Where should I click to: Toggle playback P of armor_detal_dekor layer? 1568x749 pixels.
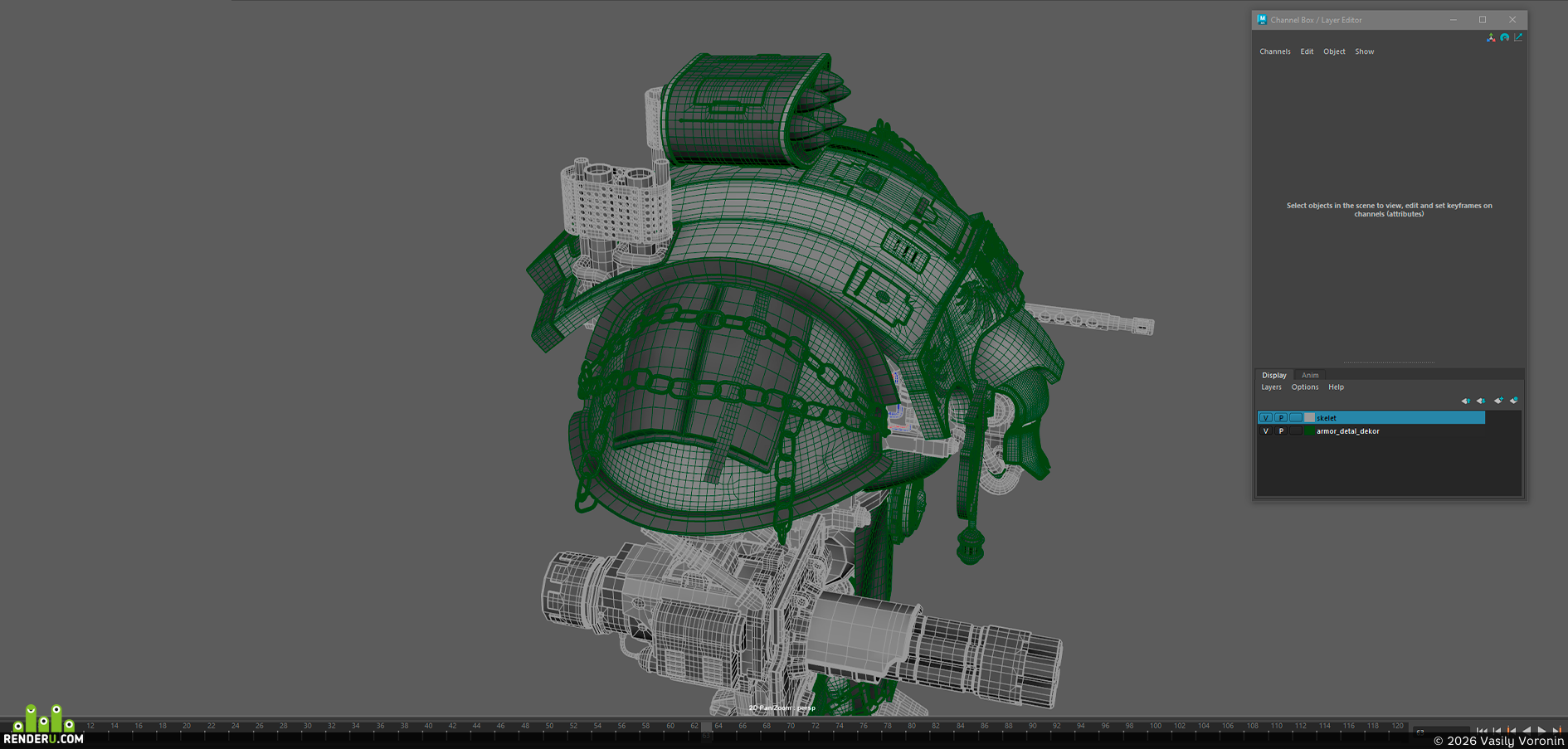pos(1281,431)
